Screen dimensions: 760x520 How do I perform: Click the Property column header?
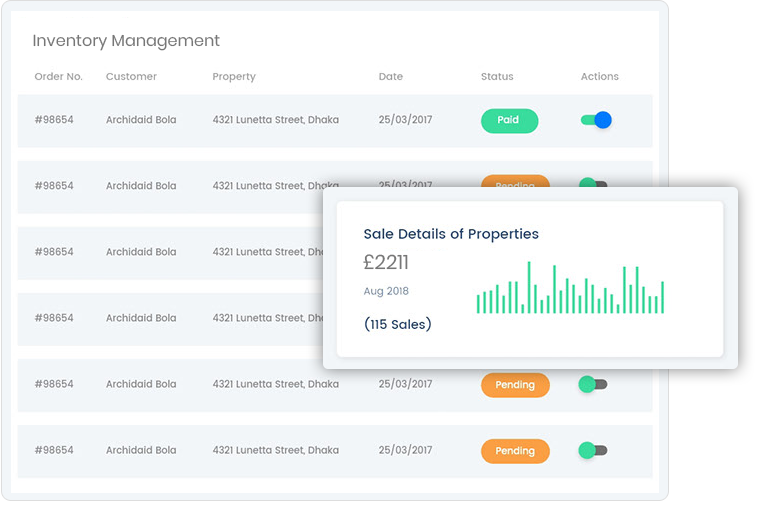pyautogui.click(x=234, y=77)
